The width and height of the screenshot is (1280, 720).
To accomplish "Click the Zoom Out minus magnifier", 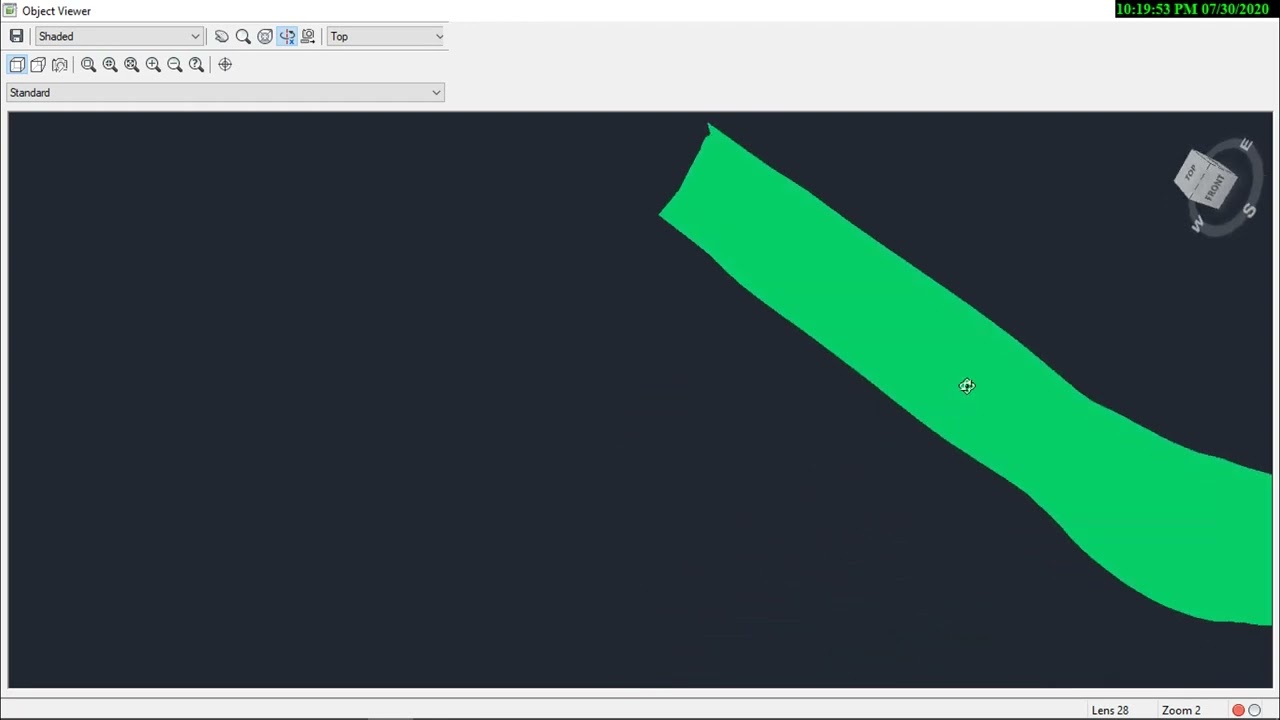I will coord(175,64).
